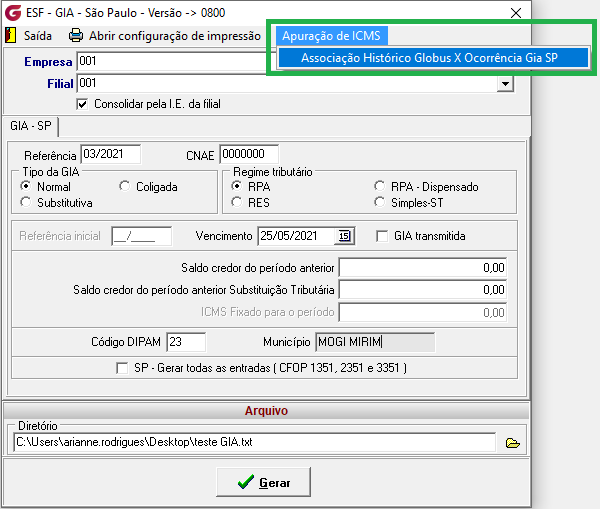Click the Referência inicial field
This screenshot has width=600, height=509.
point(142,236)
